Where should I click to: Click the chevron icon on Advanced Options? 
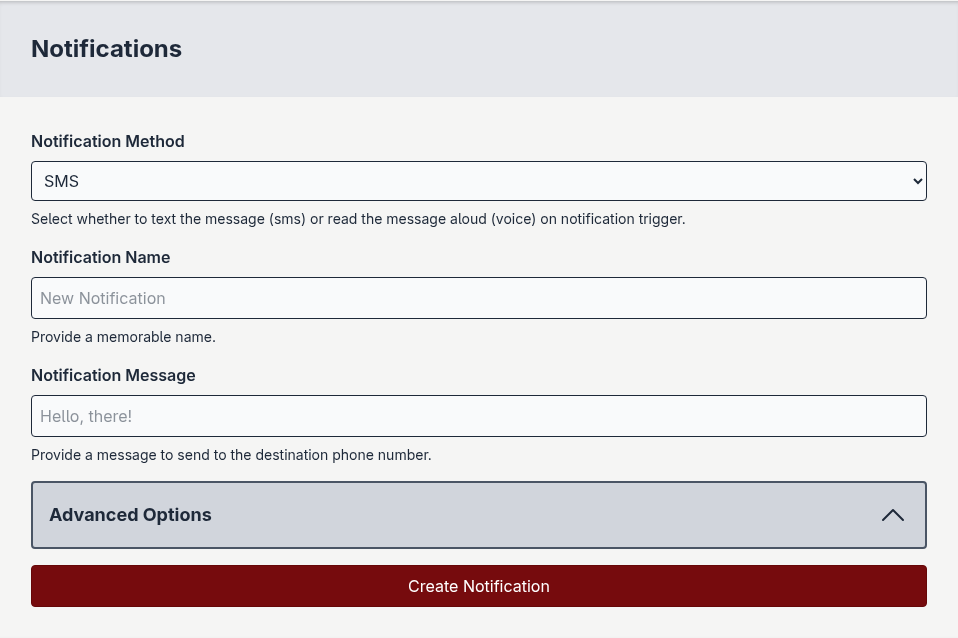tap(892, 515)
